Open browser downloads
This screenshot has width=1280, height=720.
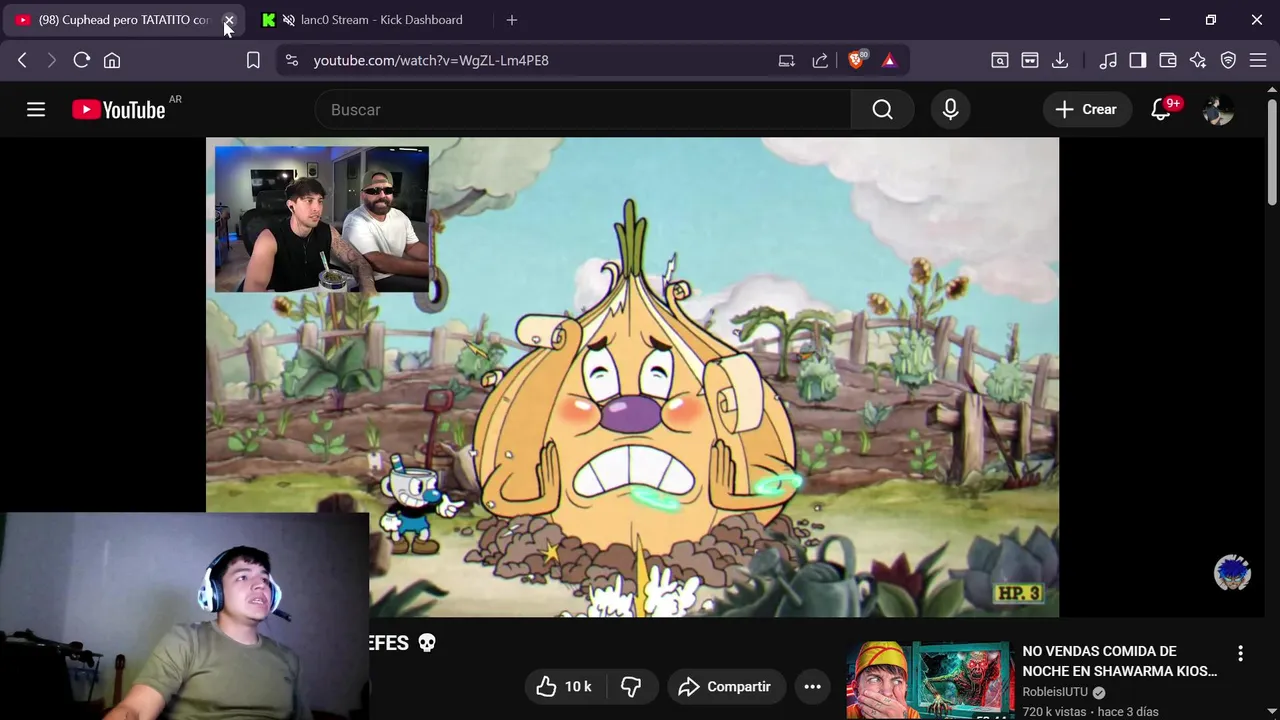1060,60
